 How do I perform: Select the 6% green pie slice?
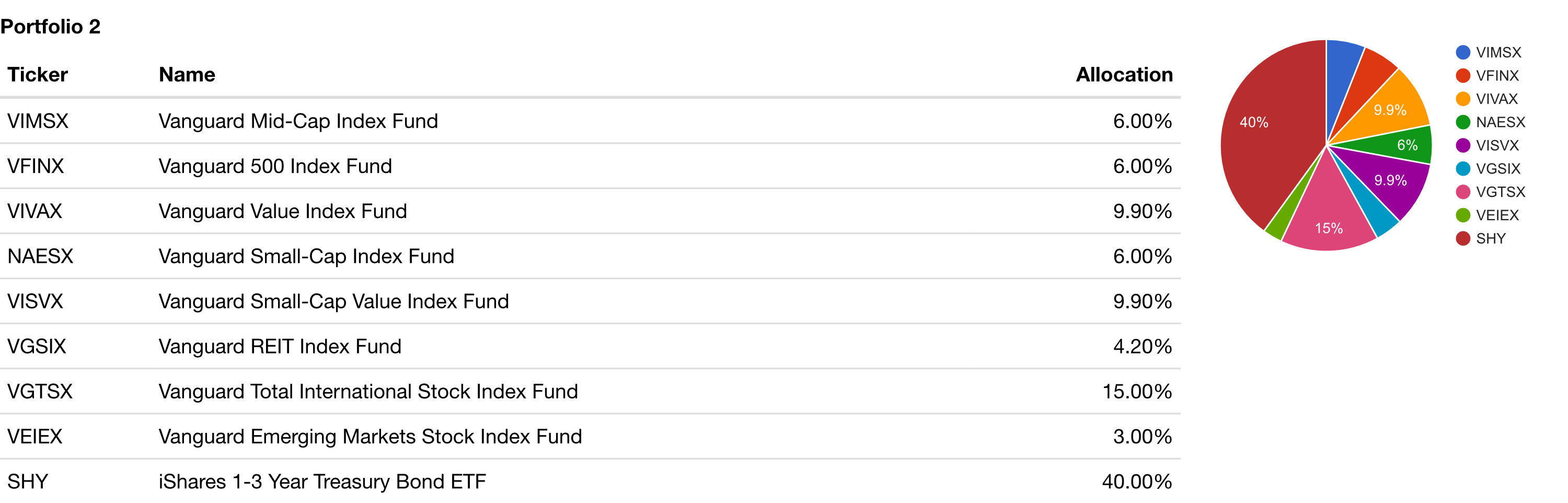coord(1400,145)
